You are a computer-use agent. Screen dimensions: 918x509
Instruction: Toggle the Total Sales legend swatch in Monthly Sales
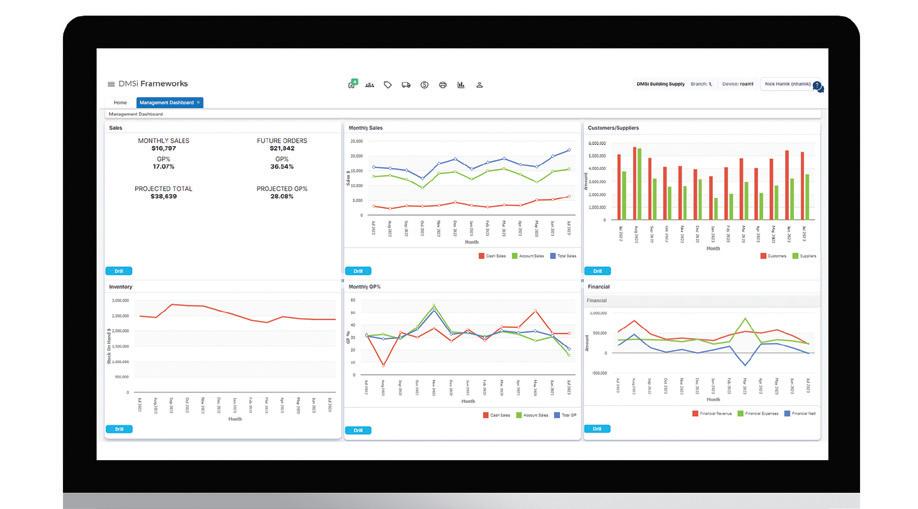tap(553, 256)
